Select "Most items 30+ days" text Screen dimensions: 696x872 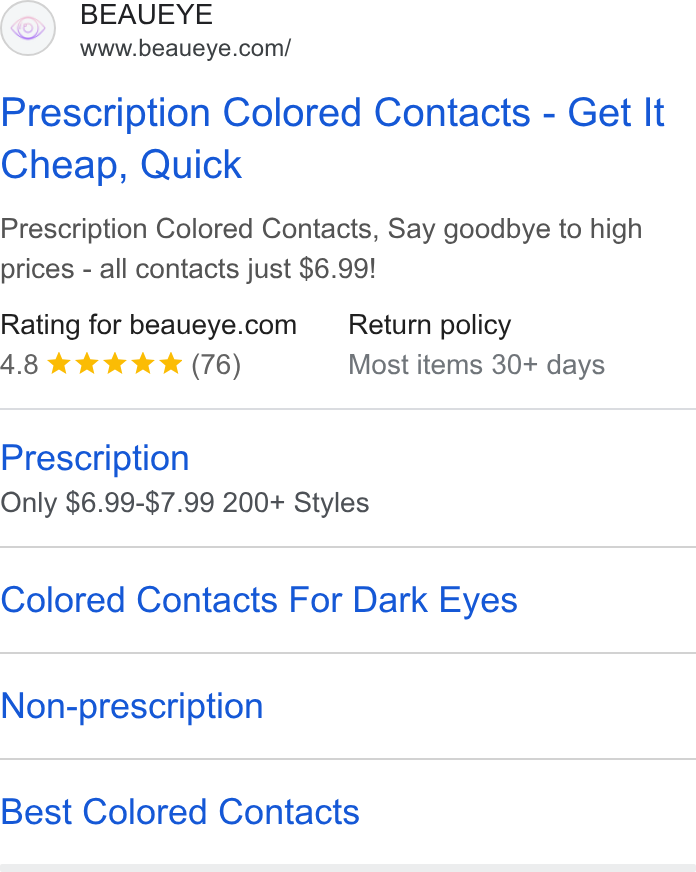coord(476,365)
